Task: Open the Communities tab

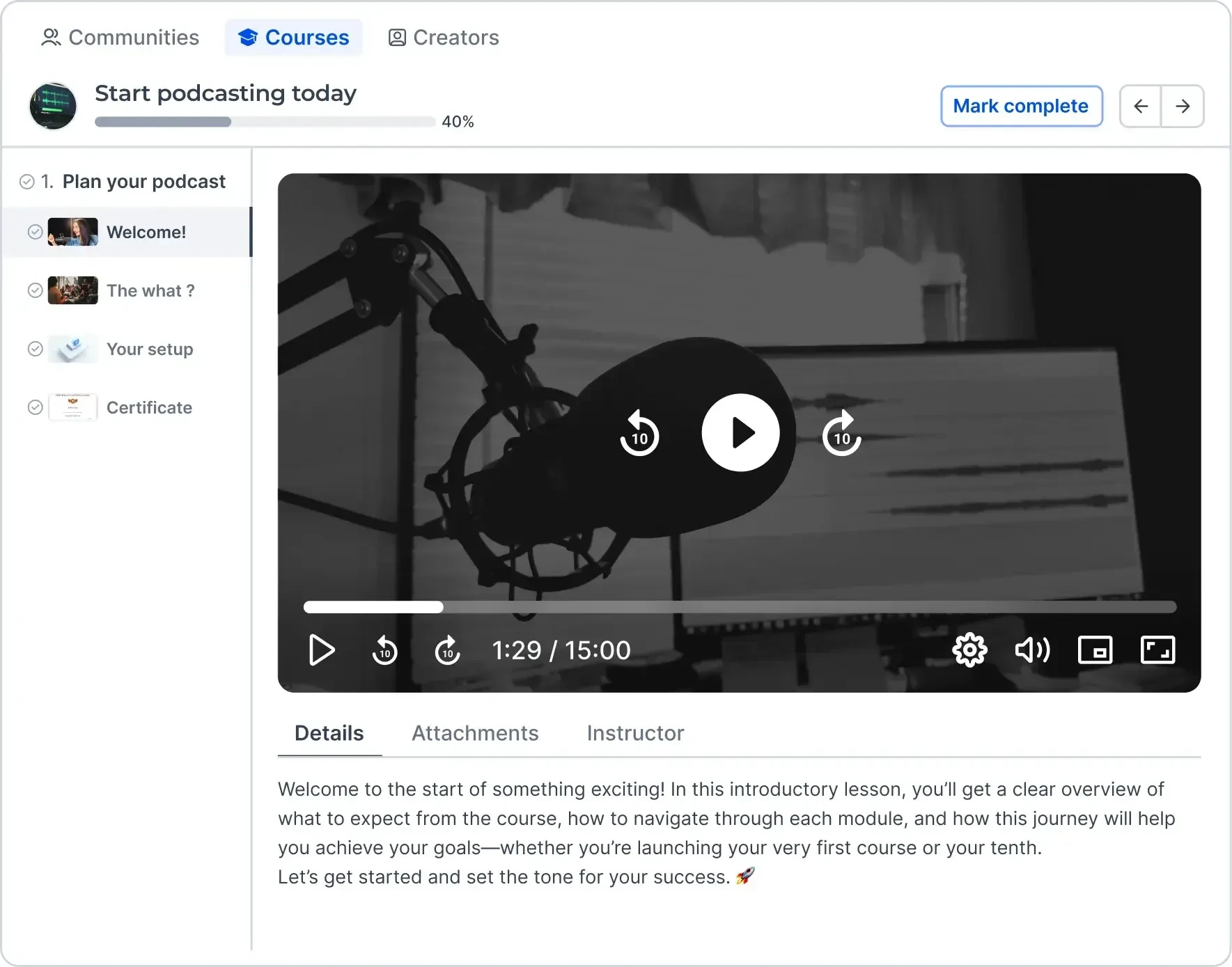Action: (x=120, y=38)
